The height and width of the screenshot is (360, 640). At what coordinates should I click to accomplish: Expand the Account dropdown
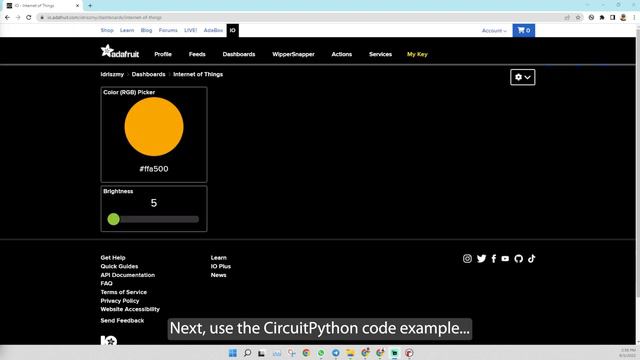[494, 31]
